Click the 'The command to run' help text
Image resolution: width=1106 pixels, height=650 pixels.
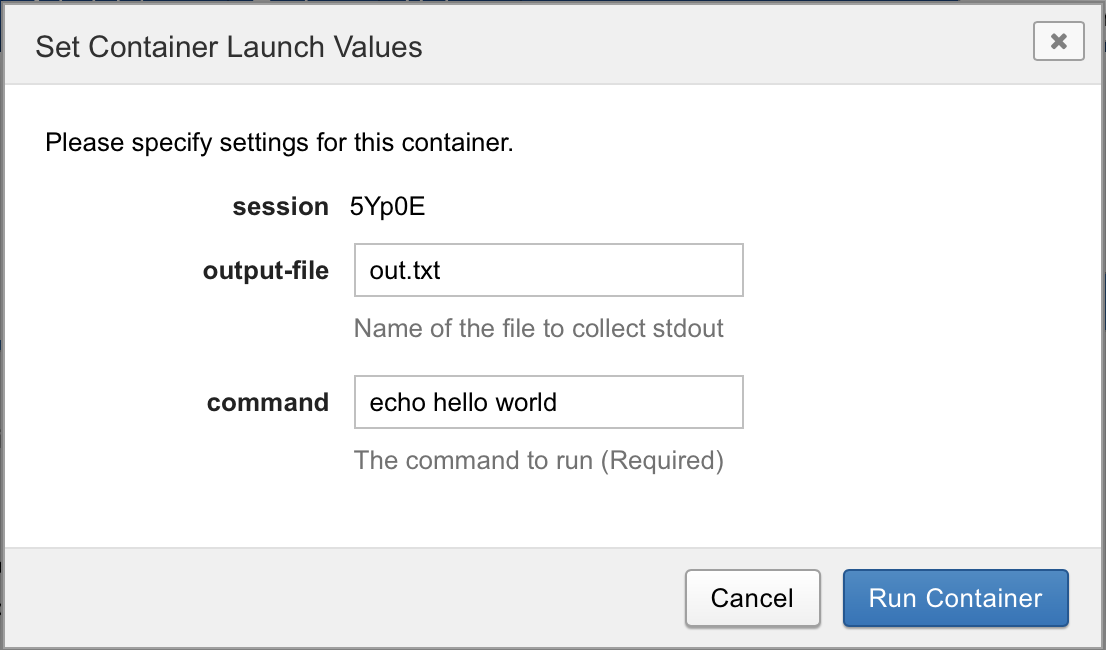pyautogui.click(x=475, y=460)
